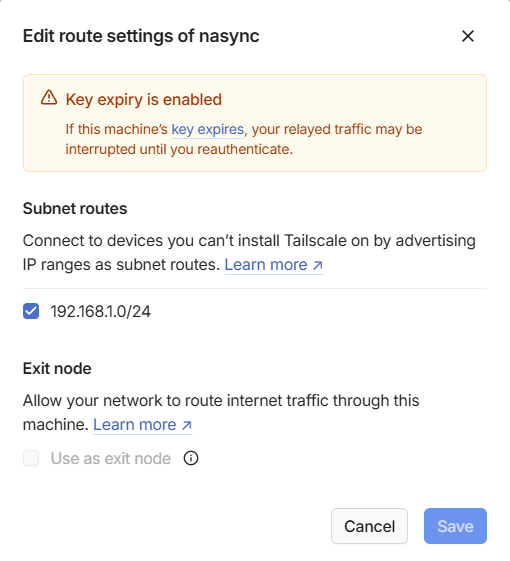Click external arrow icon beside exit node Learn more
Viewport: 510px width, 561px height.
(187, 425)
